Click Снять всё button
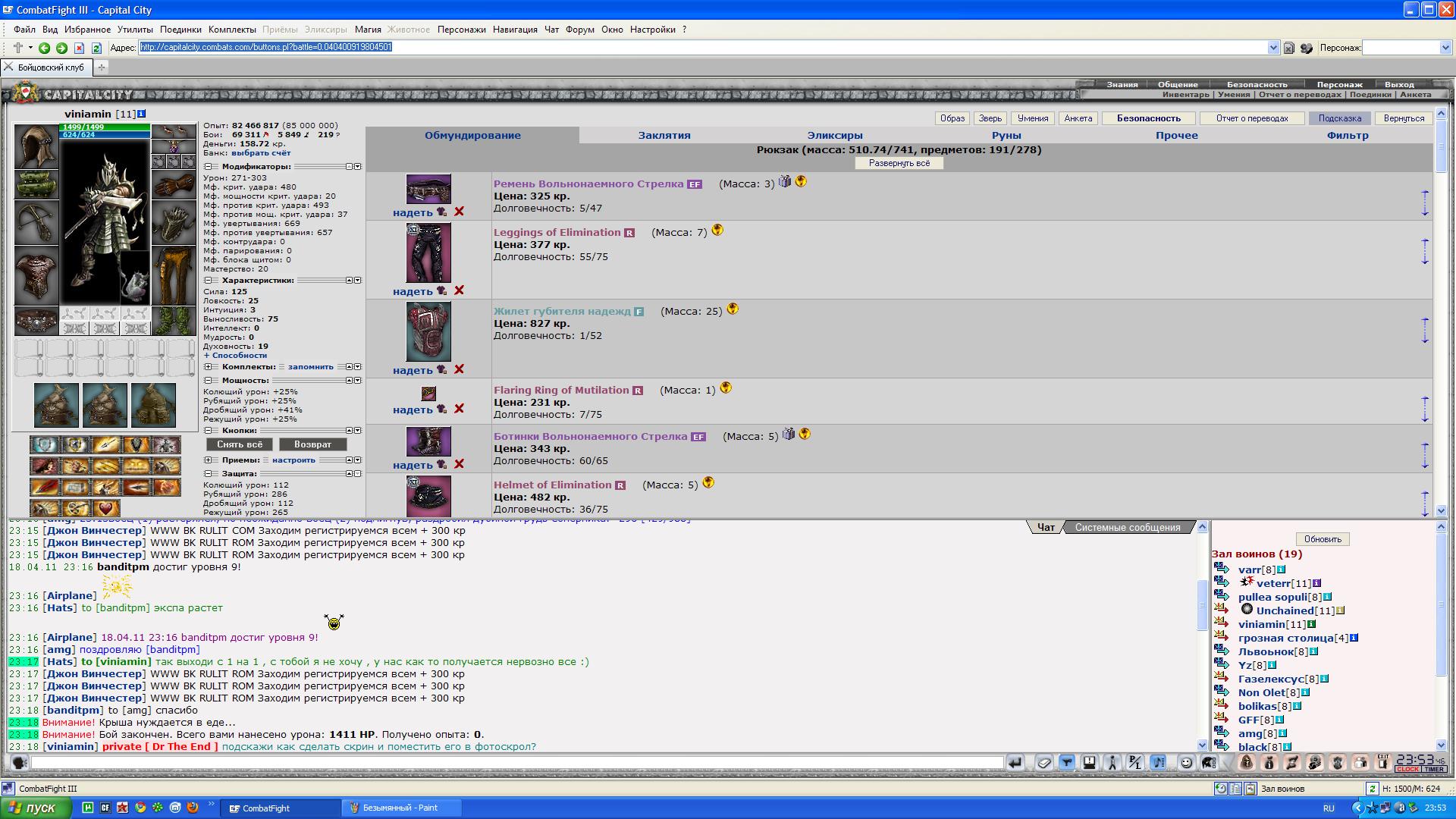This screenshot has height=819, width=1456. pyautogui.click(x=240, y=444)
